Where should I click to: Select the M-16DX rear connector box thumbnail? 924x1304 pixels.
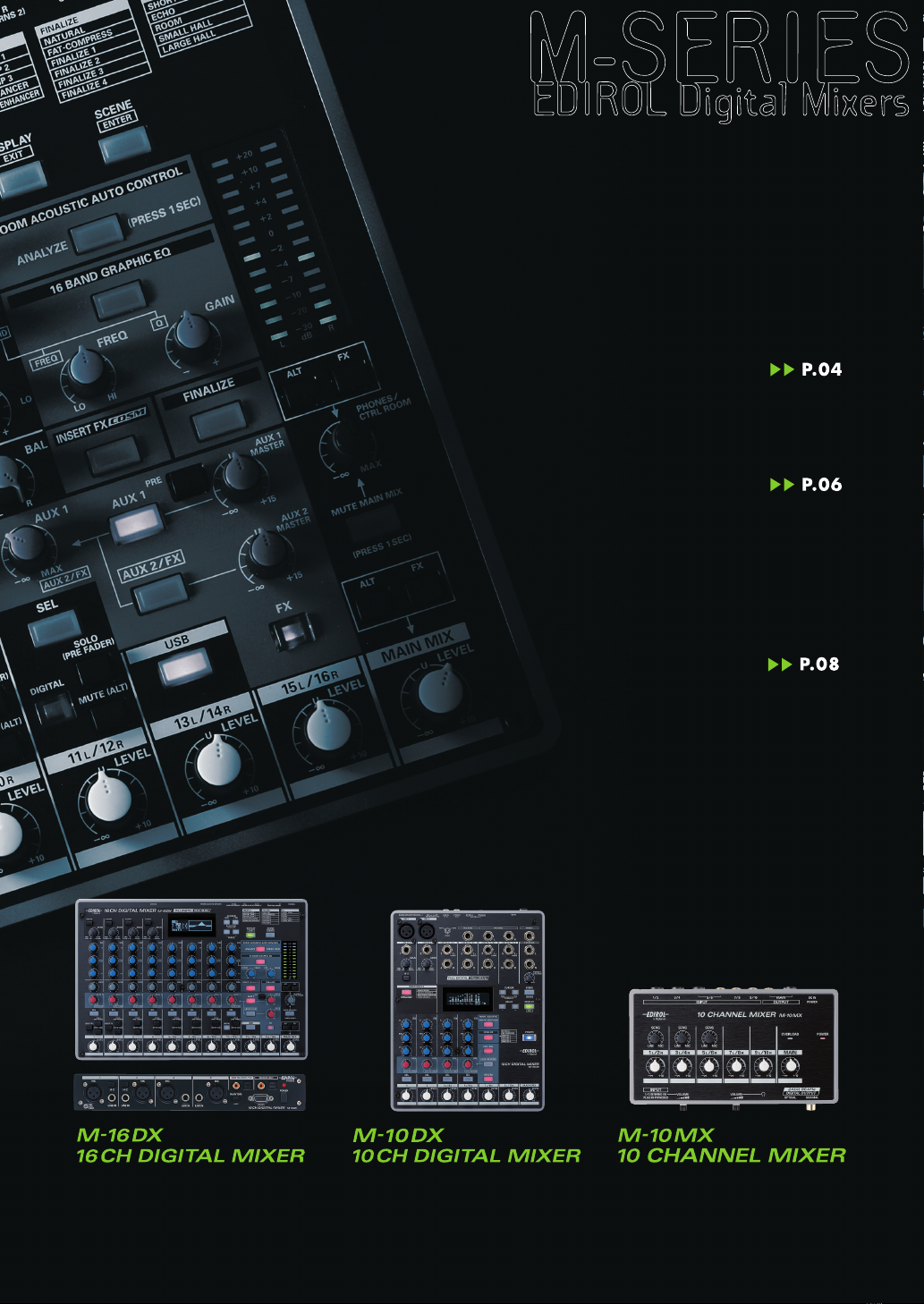(190, 1092)
